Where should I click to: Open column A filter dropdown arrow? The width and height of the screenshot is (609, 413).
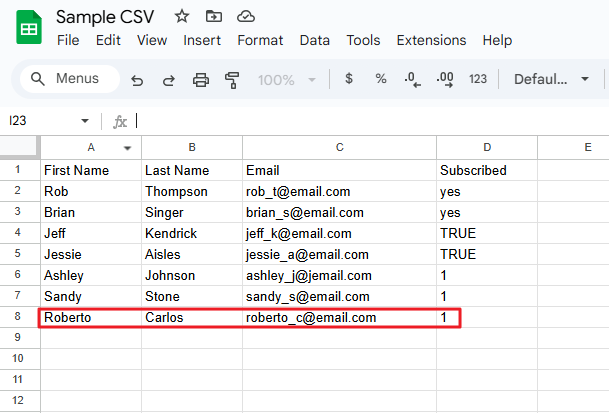tap(128, 147)
